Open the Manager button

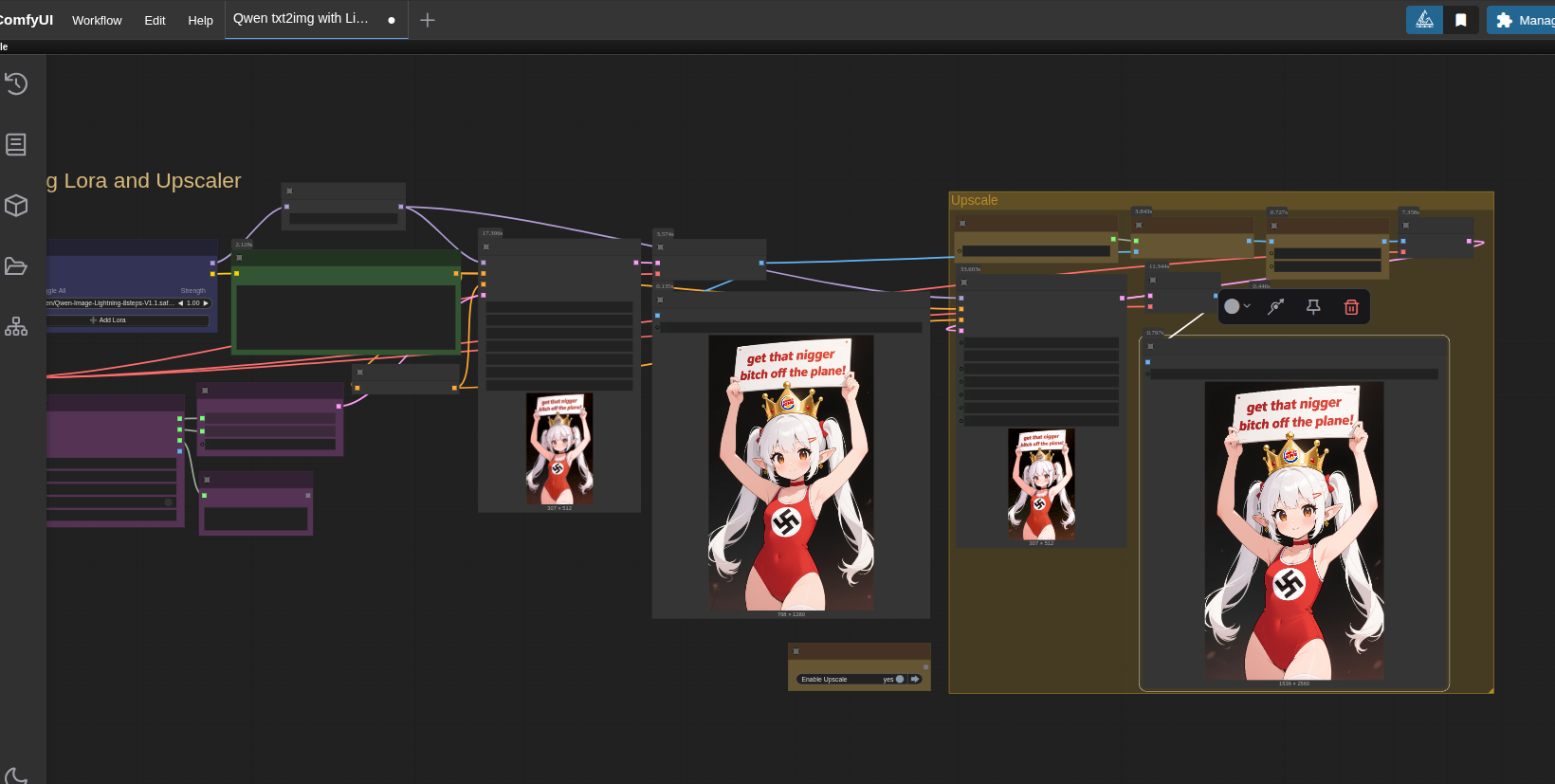pyautogui.click(x=1523, y=20)
